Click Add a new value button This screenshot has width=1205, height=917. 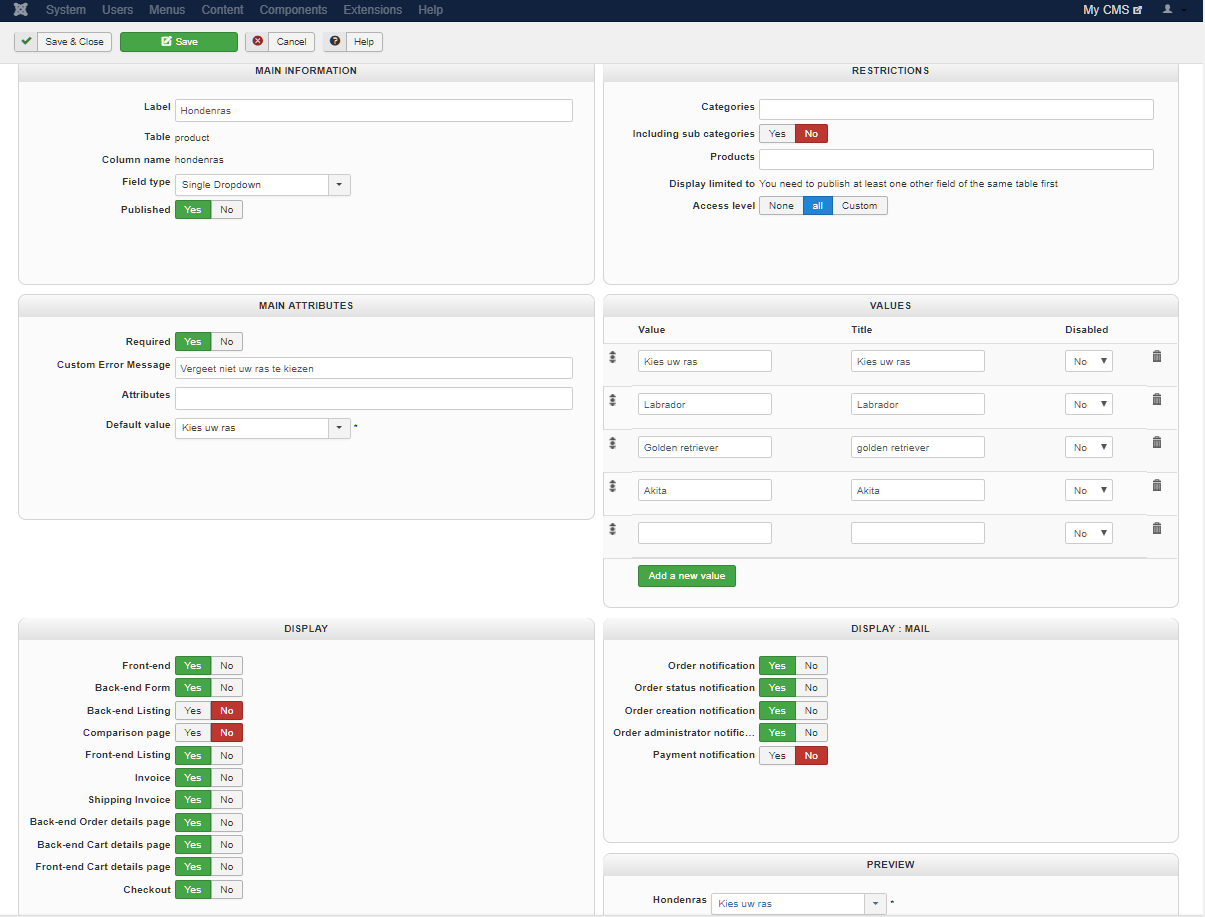click(x=686, y=576)
